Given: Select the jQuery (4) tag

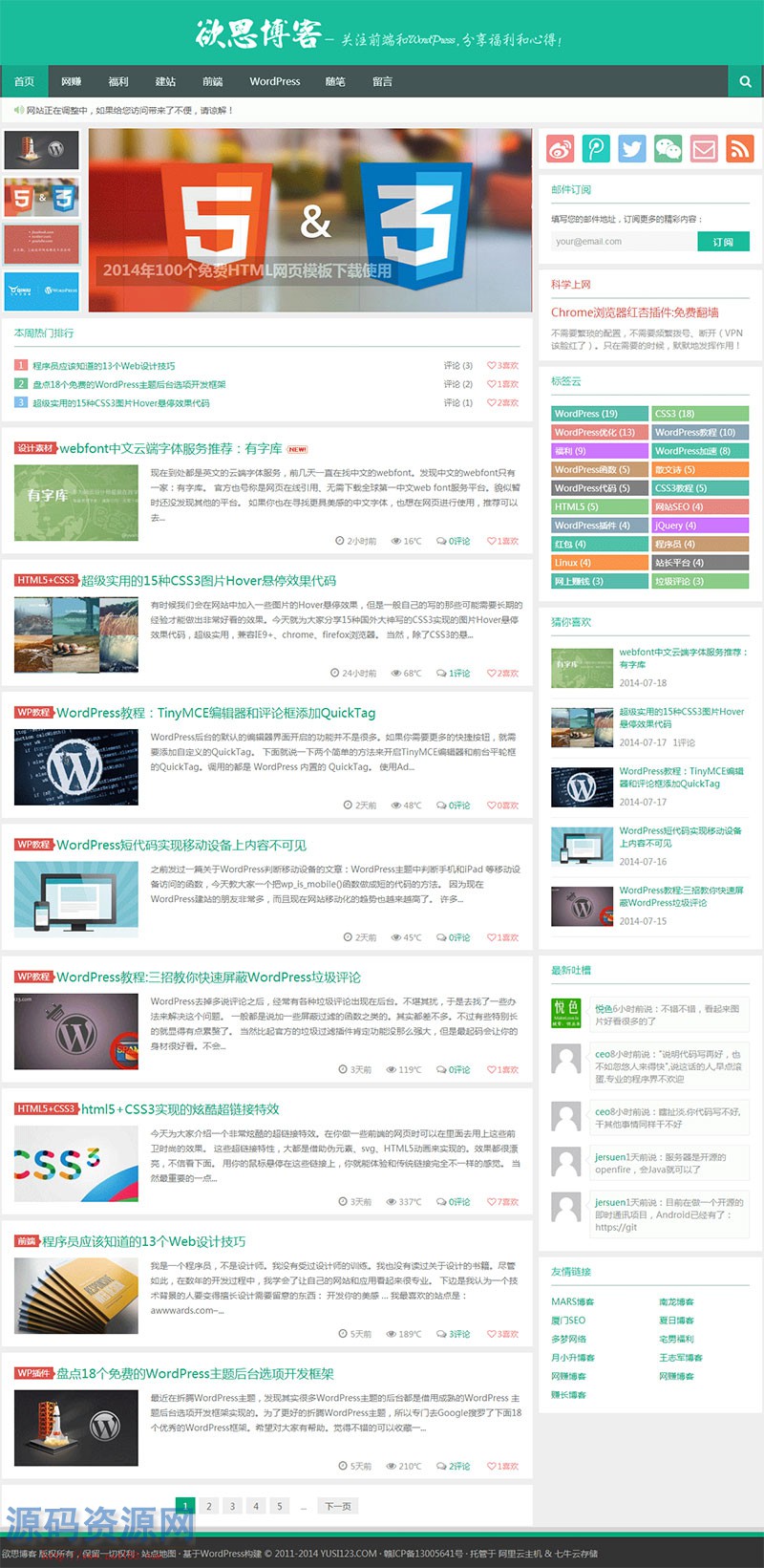Looking at the screenshot, I should click(700, 526).
